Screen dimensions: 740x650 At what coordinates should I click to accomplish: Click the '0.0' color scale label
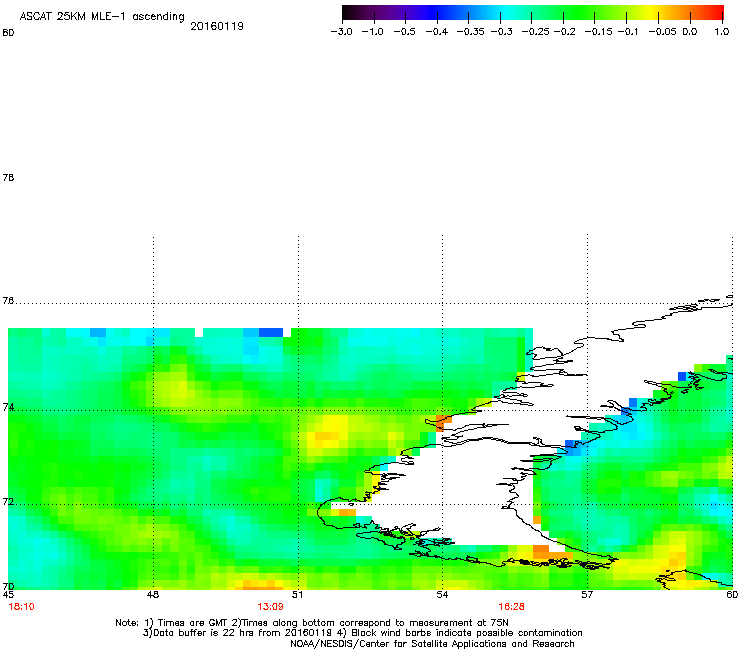tap(690, 32)
